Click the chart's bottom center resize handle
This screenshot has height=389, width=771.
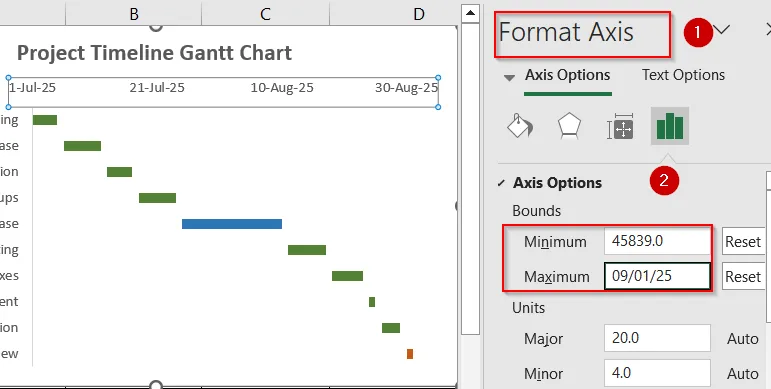156,385
